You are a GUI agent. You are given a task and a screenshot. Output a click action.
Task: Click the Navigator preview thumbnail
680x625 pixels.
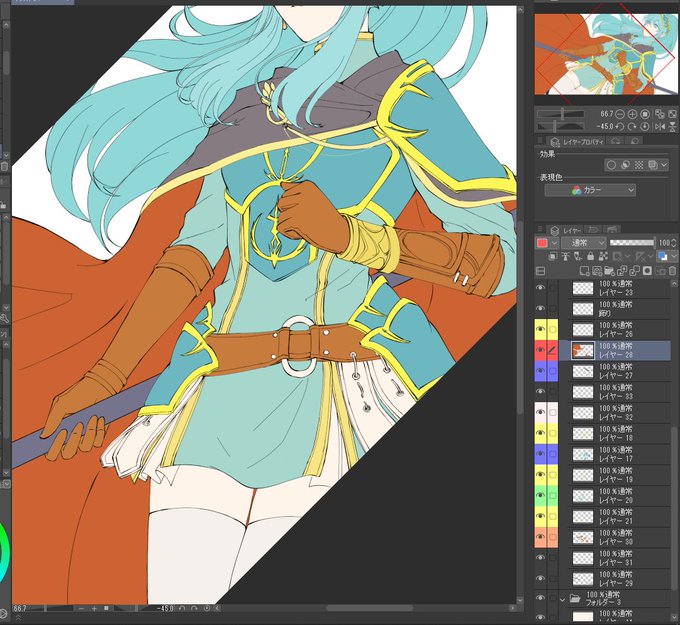(x=606, y=54)
